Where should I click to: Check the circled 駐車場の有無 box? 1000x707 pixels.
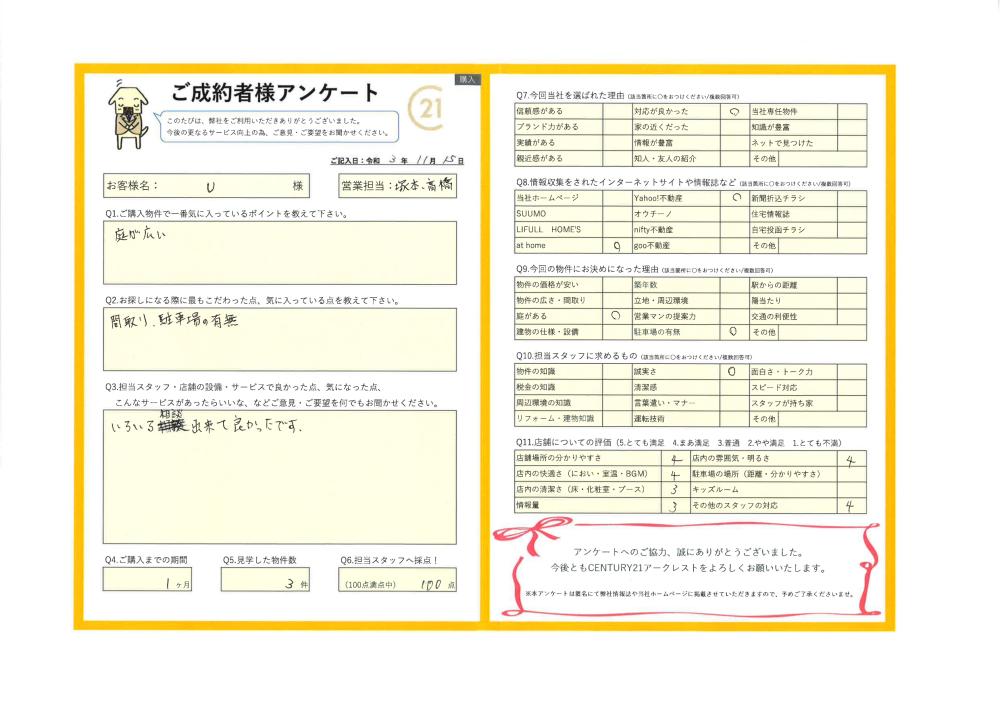734,331
